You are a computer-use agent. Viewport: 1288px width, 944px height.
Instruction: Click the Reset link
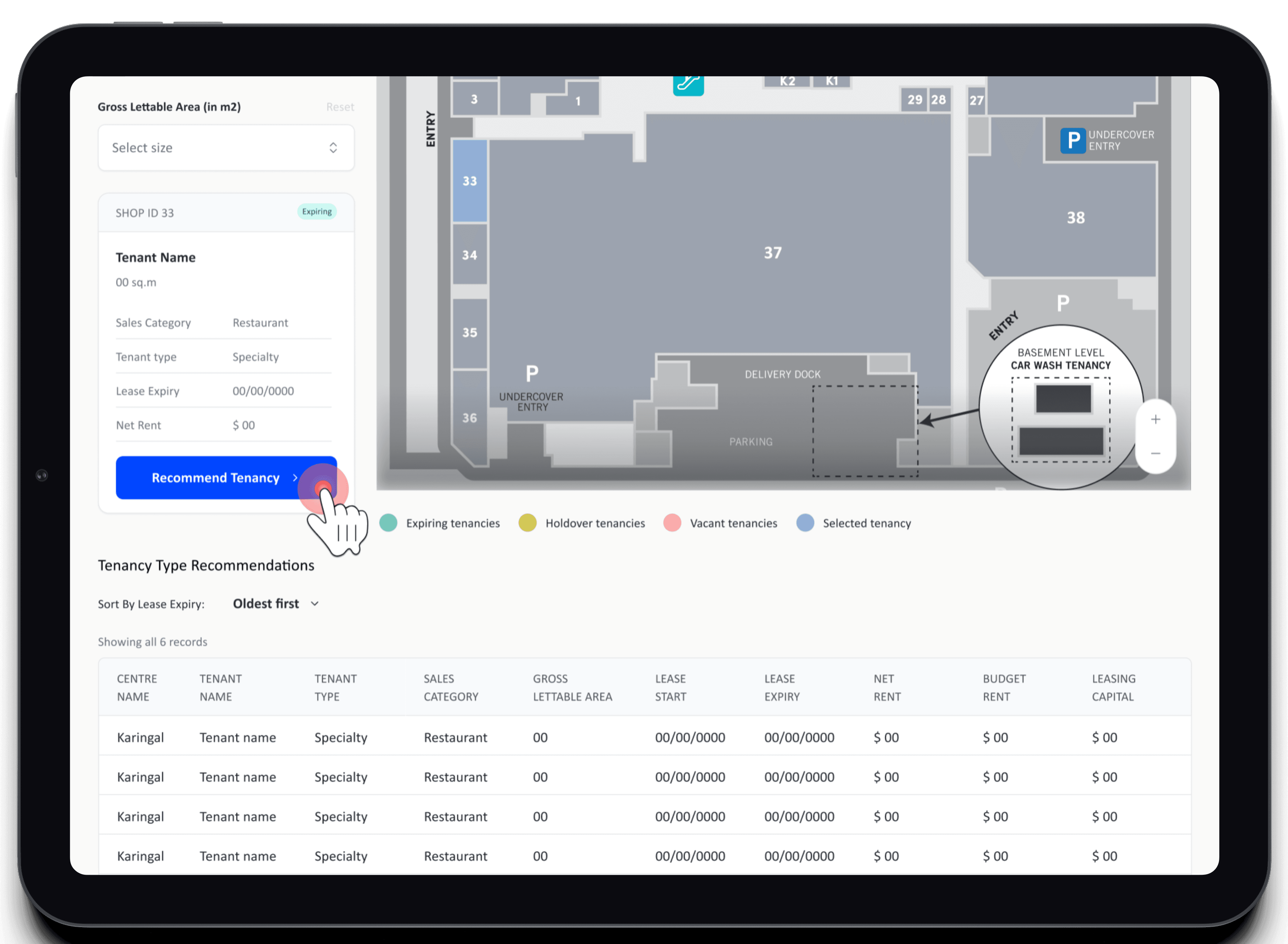tap(340, 107)
